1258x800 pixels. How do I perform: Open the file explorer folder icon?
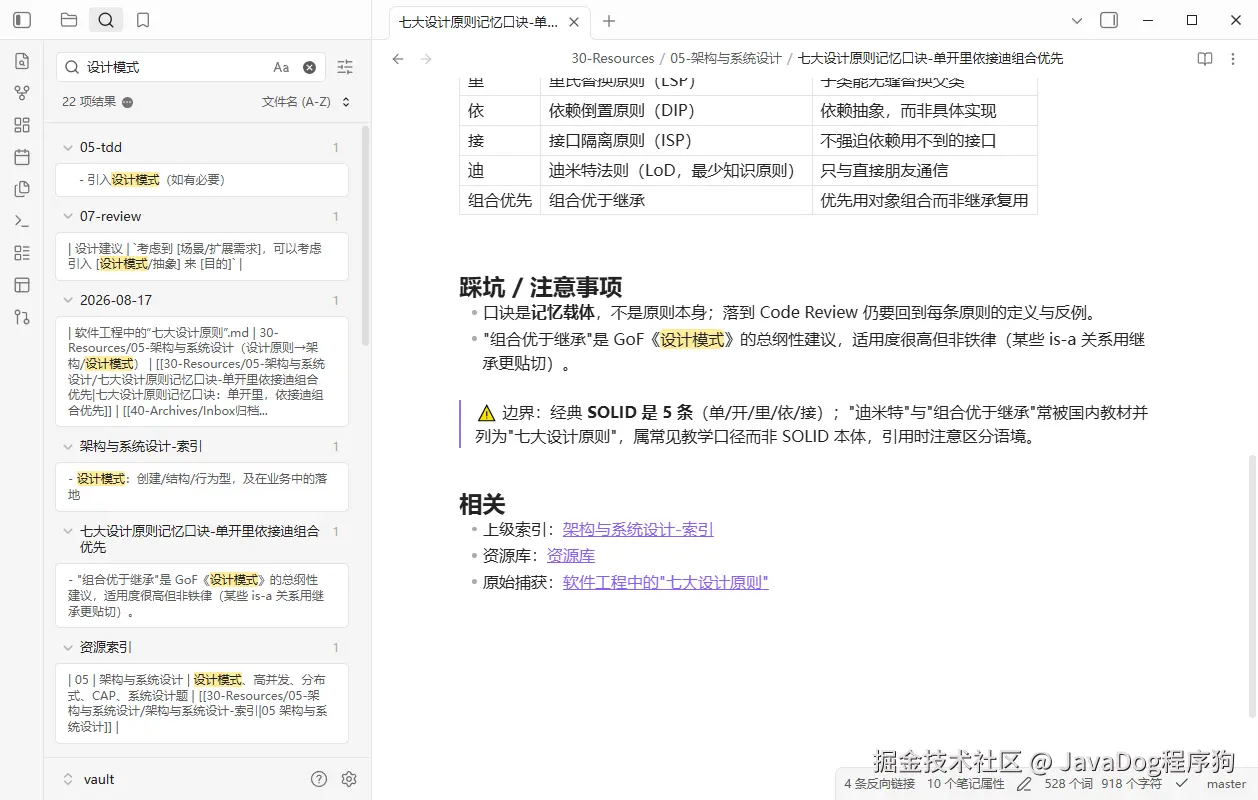69,20
